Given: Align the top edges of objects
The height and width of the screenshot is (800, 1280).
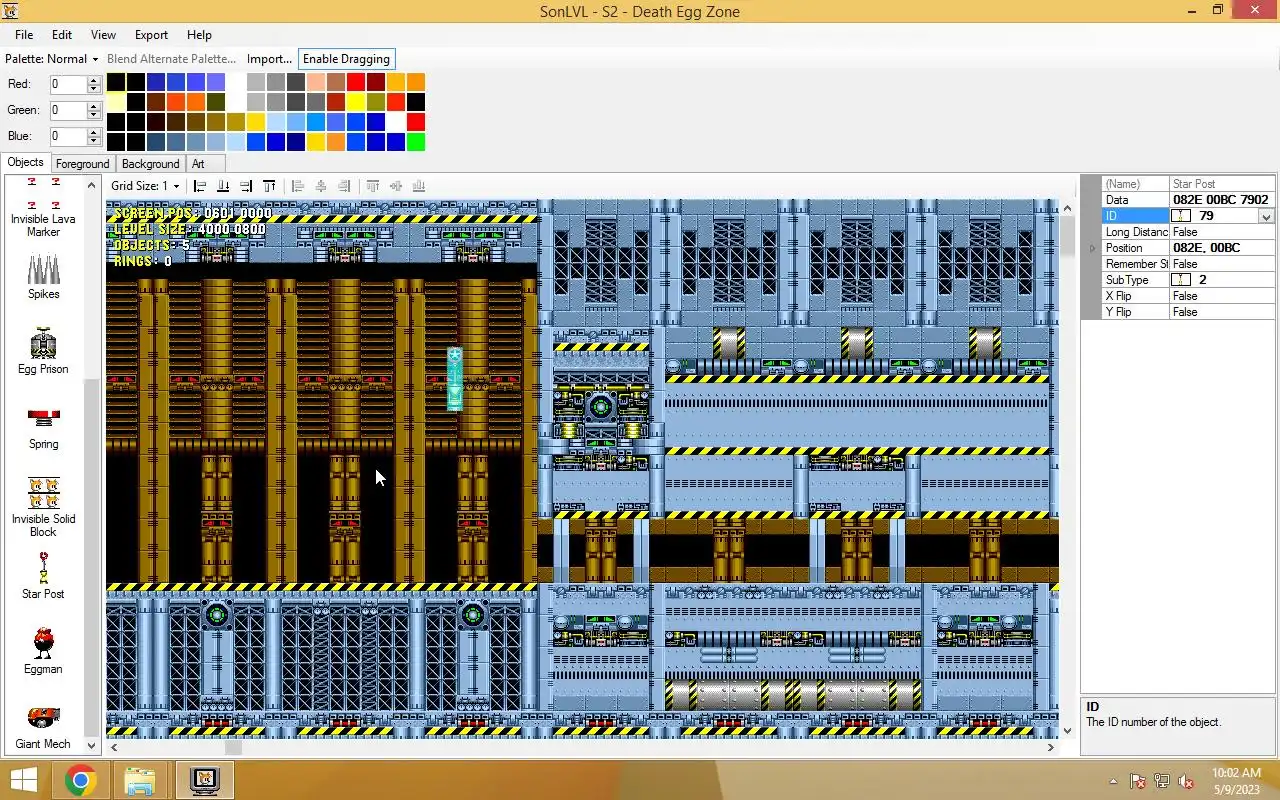Looking at the screenshot, I should click(269, 186).
